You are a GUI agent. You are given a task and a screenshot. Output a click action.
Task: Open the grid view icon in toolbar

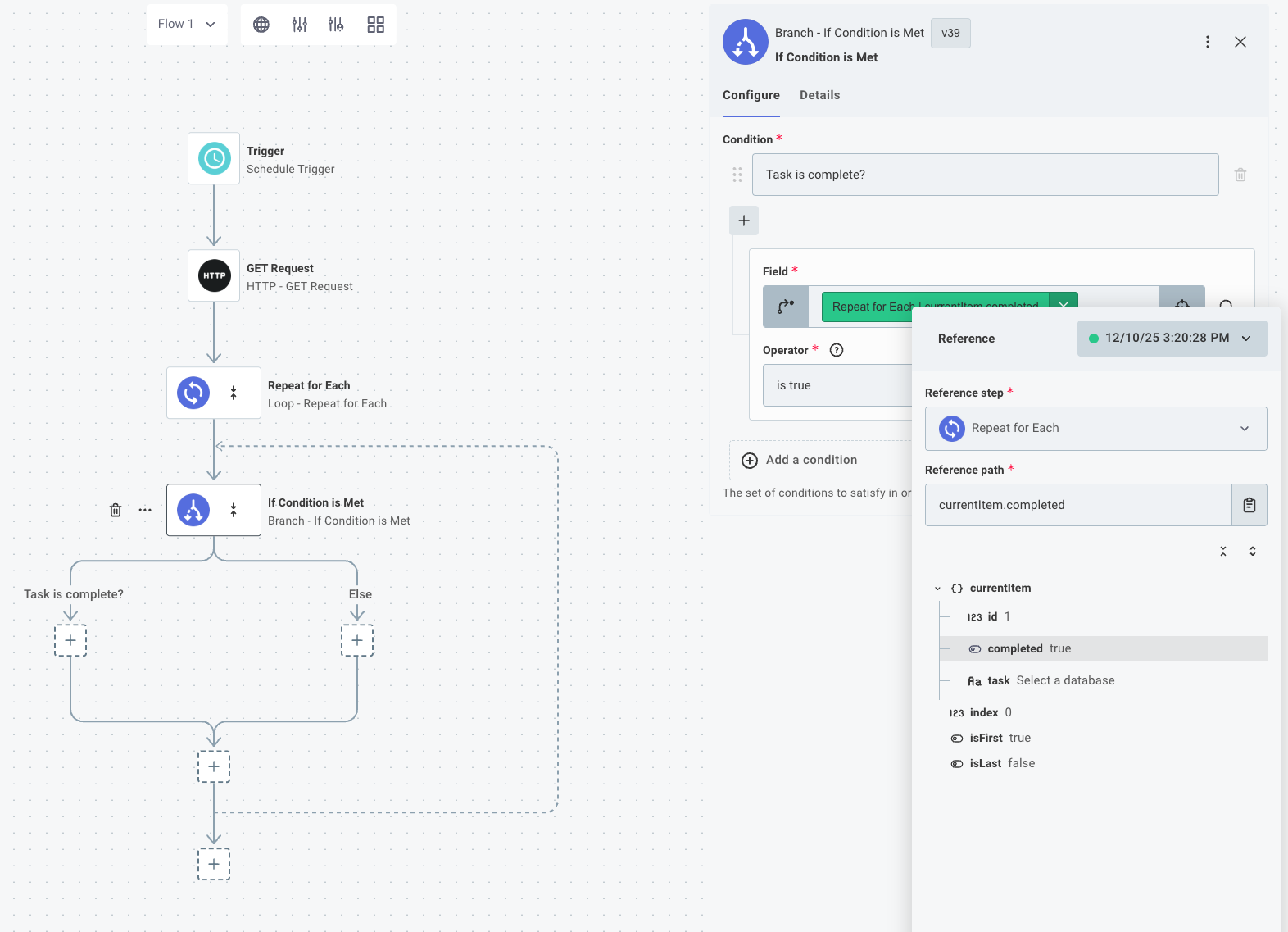[375, 25]
